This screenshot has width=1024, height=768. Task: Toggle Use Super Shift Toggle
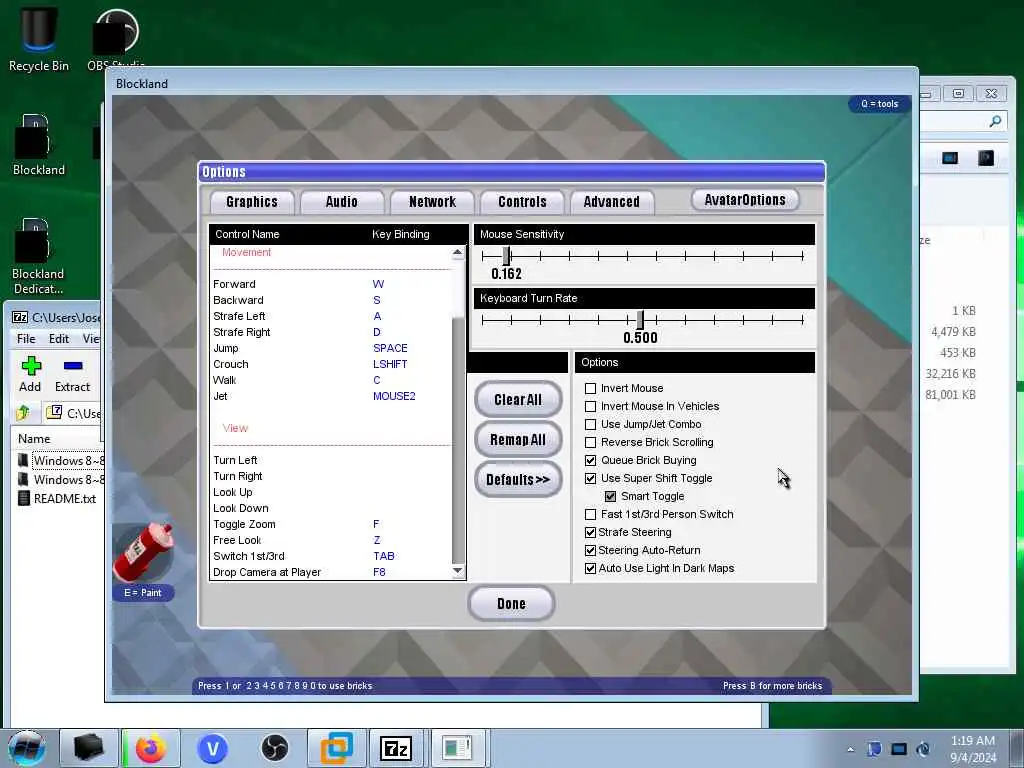(590, 478)
